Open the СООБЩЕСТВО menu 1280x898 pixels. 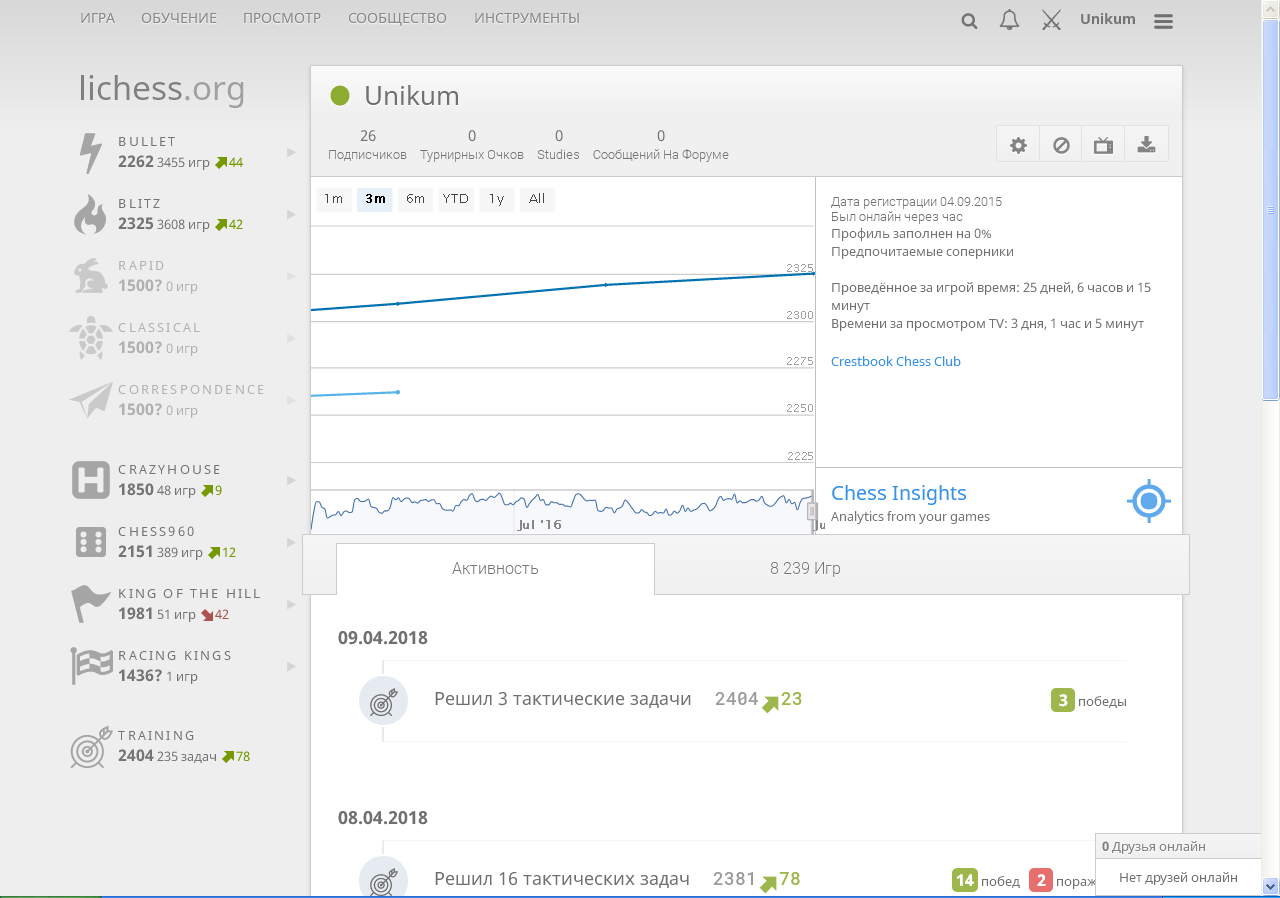(398, 18)
